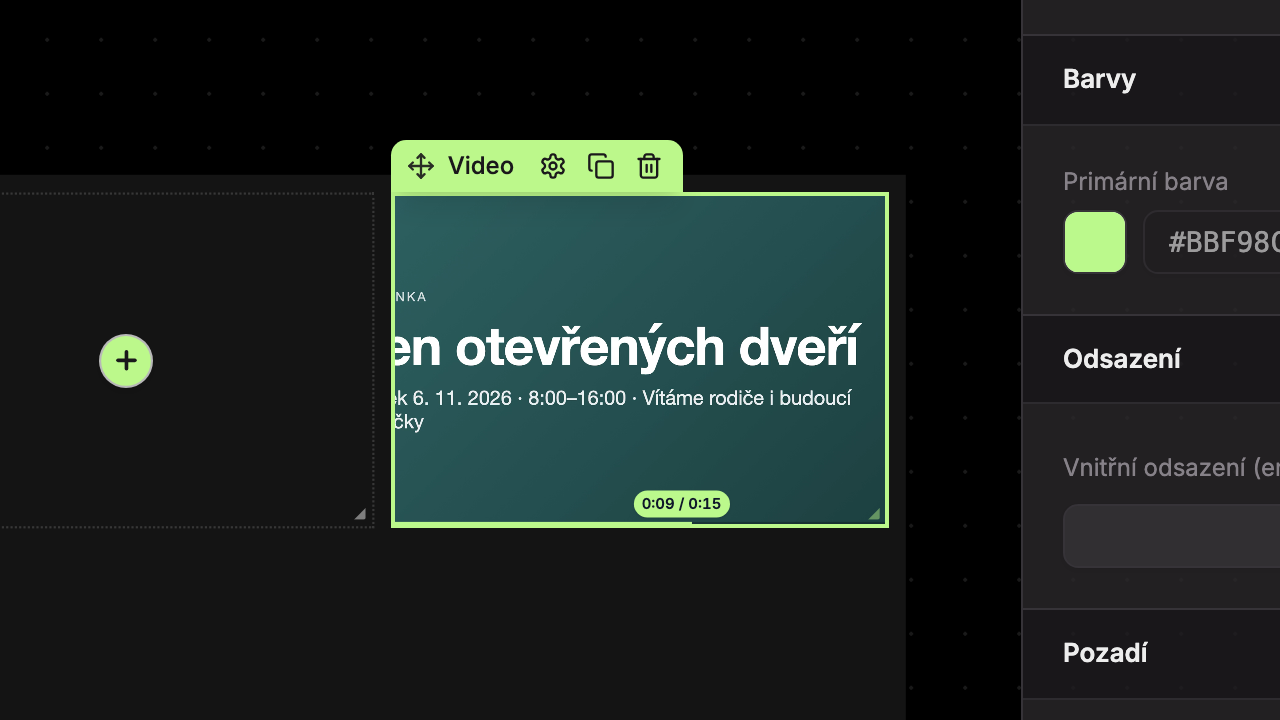
Task: Click the 0:09 / 0:15 time badge
Action: click(x=682, y=504)
